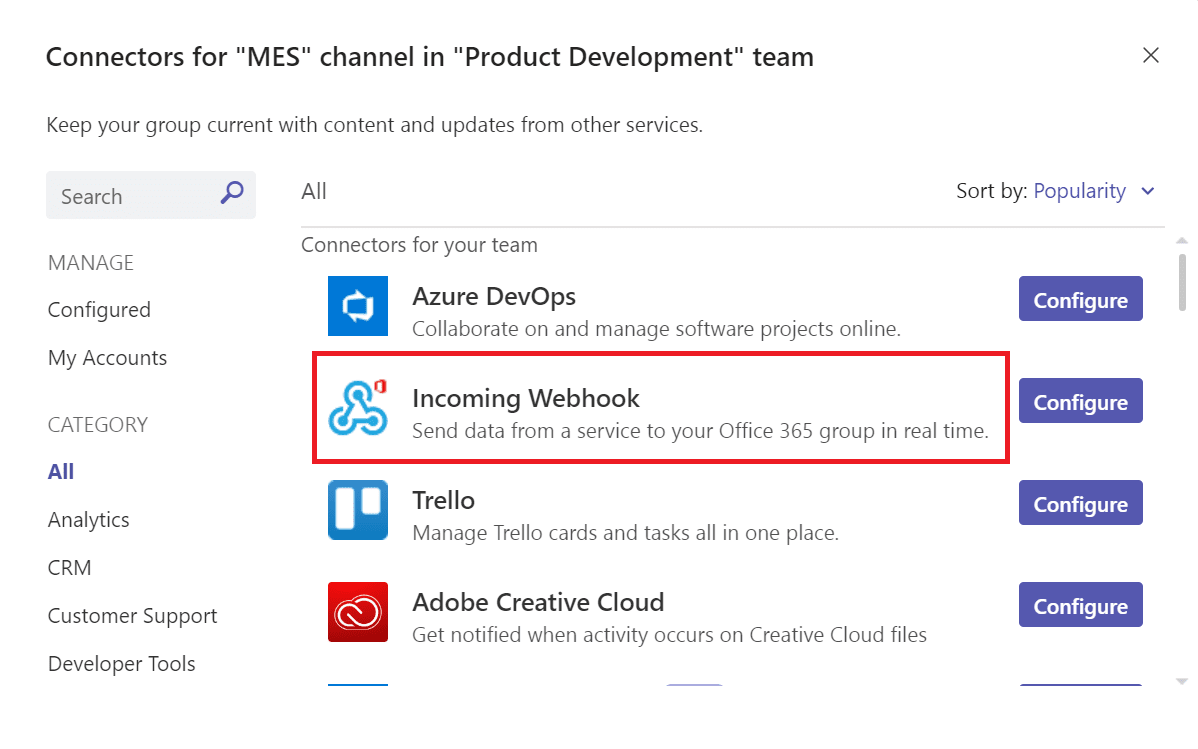This screenshot has width=1198, height=749.
Task: Select the All category
Action: 61,472
